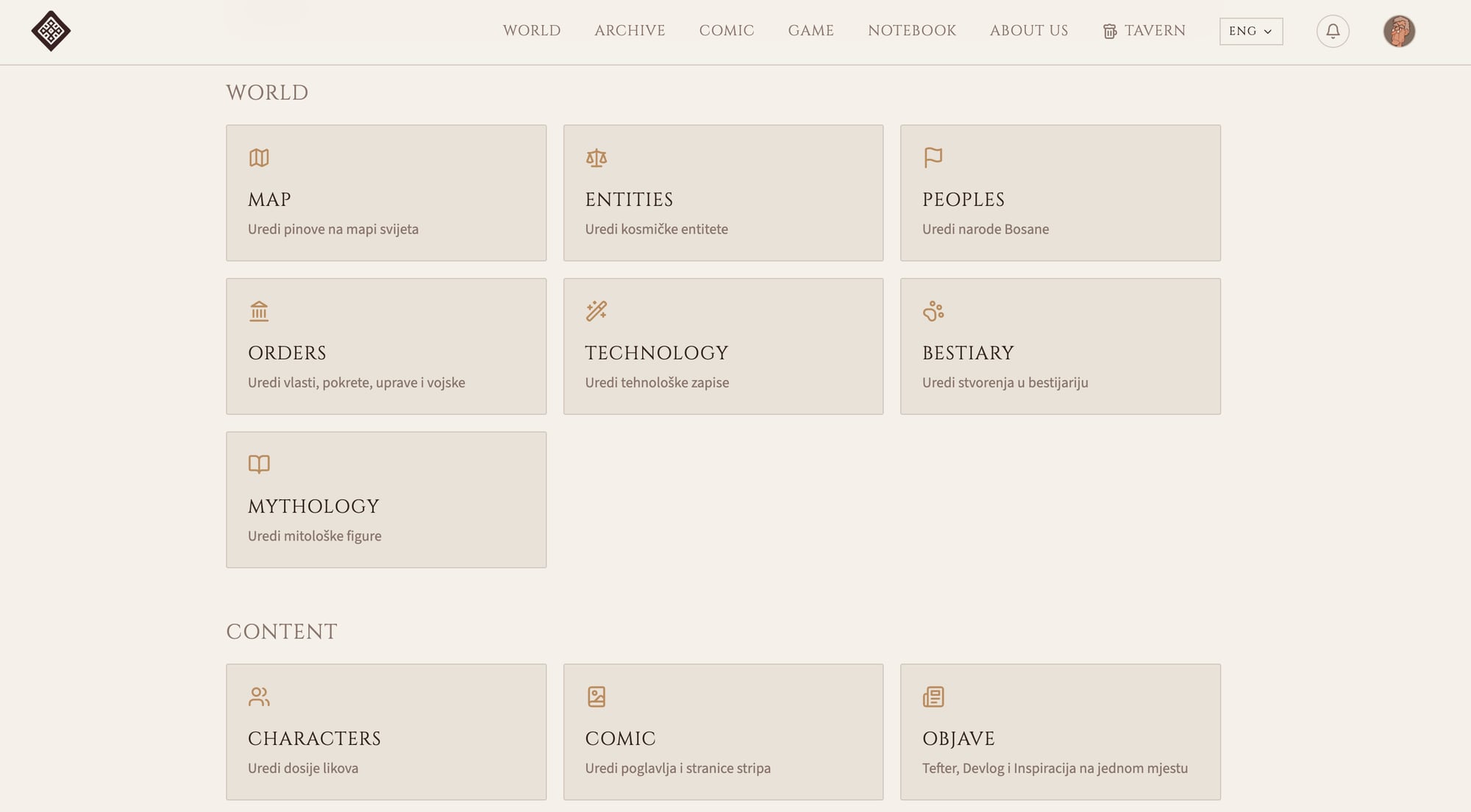Open the ORDERS card title
Image resolution: width=1471 pixels, height=812 pixels.
coord(287,353)
